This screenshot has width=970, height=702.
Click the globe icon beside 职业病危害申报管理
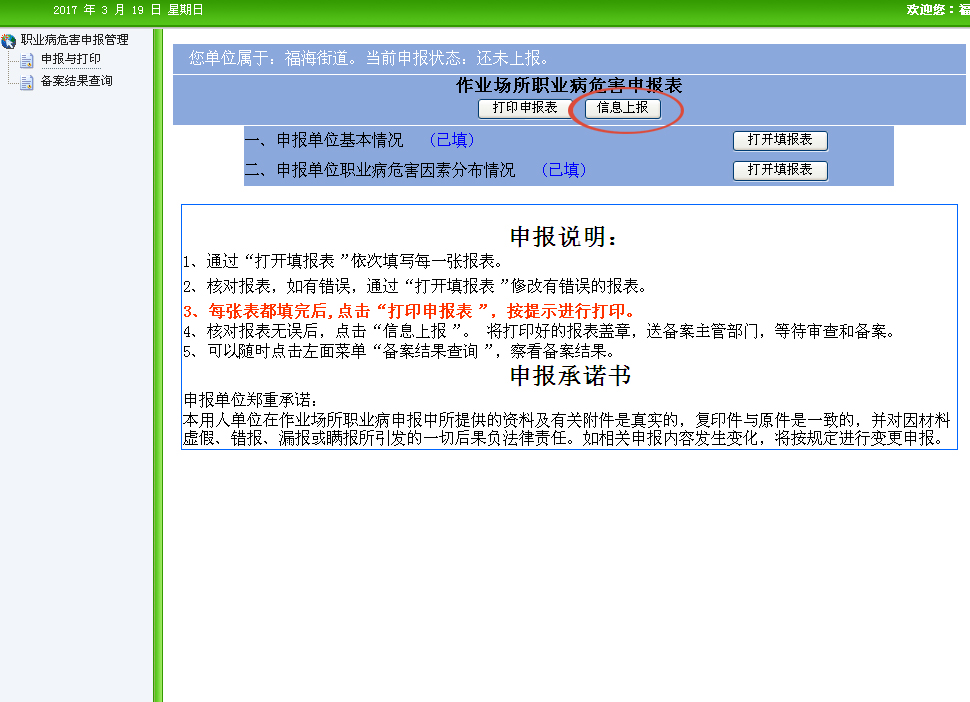[9, 41]
